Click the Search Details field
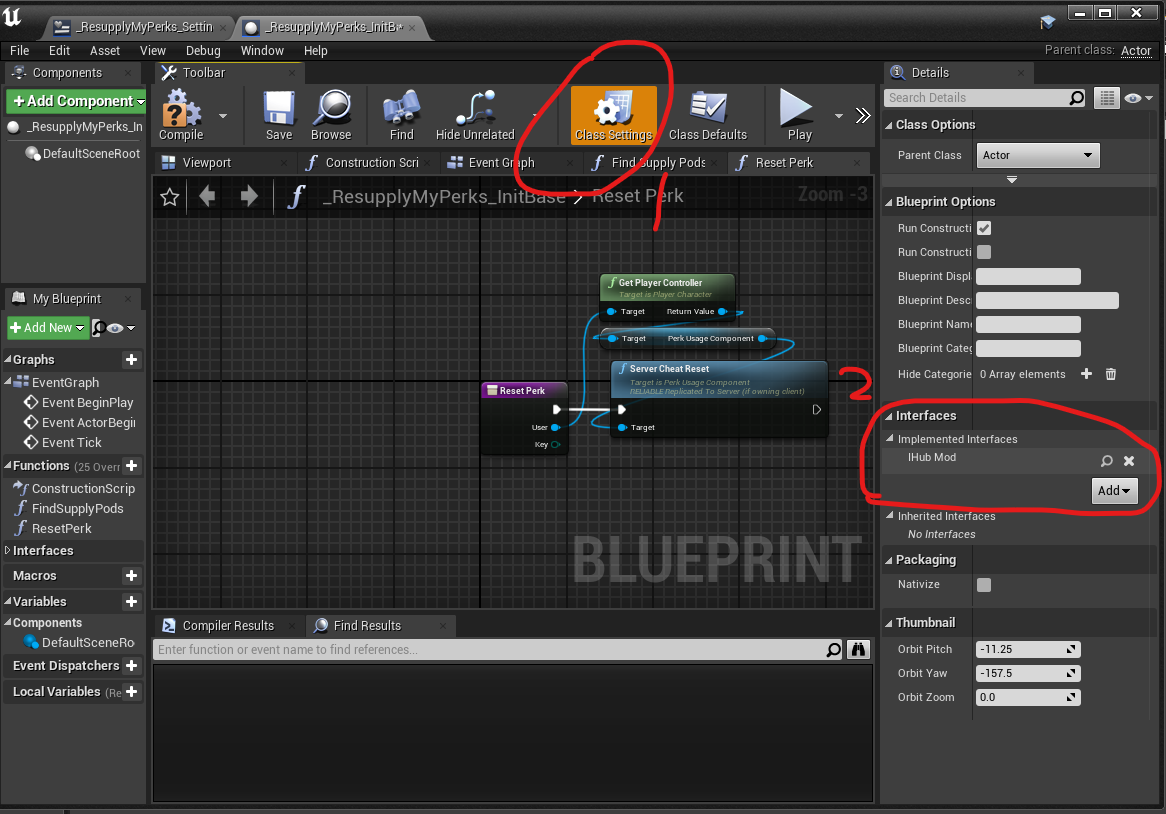Screen dimensions: 1166x814 (x=985, y=98)
